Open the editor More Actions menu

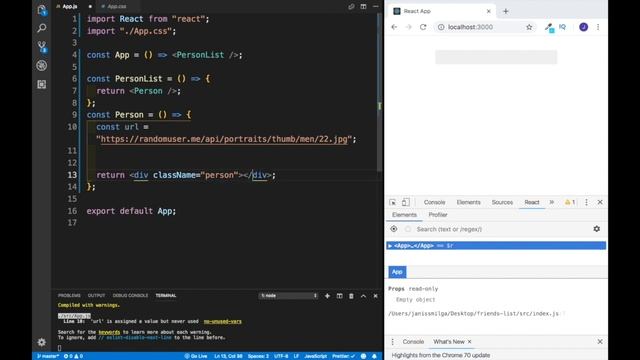tap(376, 7)
